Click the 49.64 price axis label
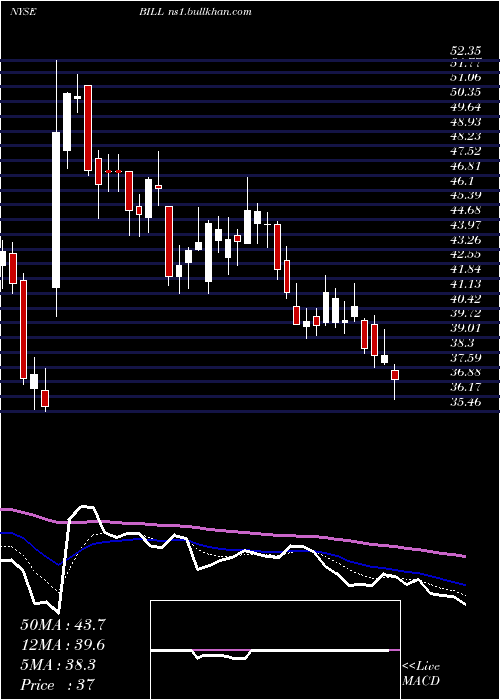Viewport: 500px width, 700px height. tap(466, 107)
